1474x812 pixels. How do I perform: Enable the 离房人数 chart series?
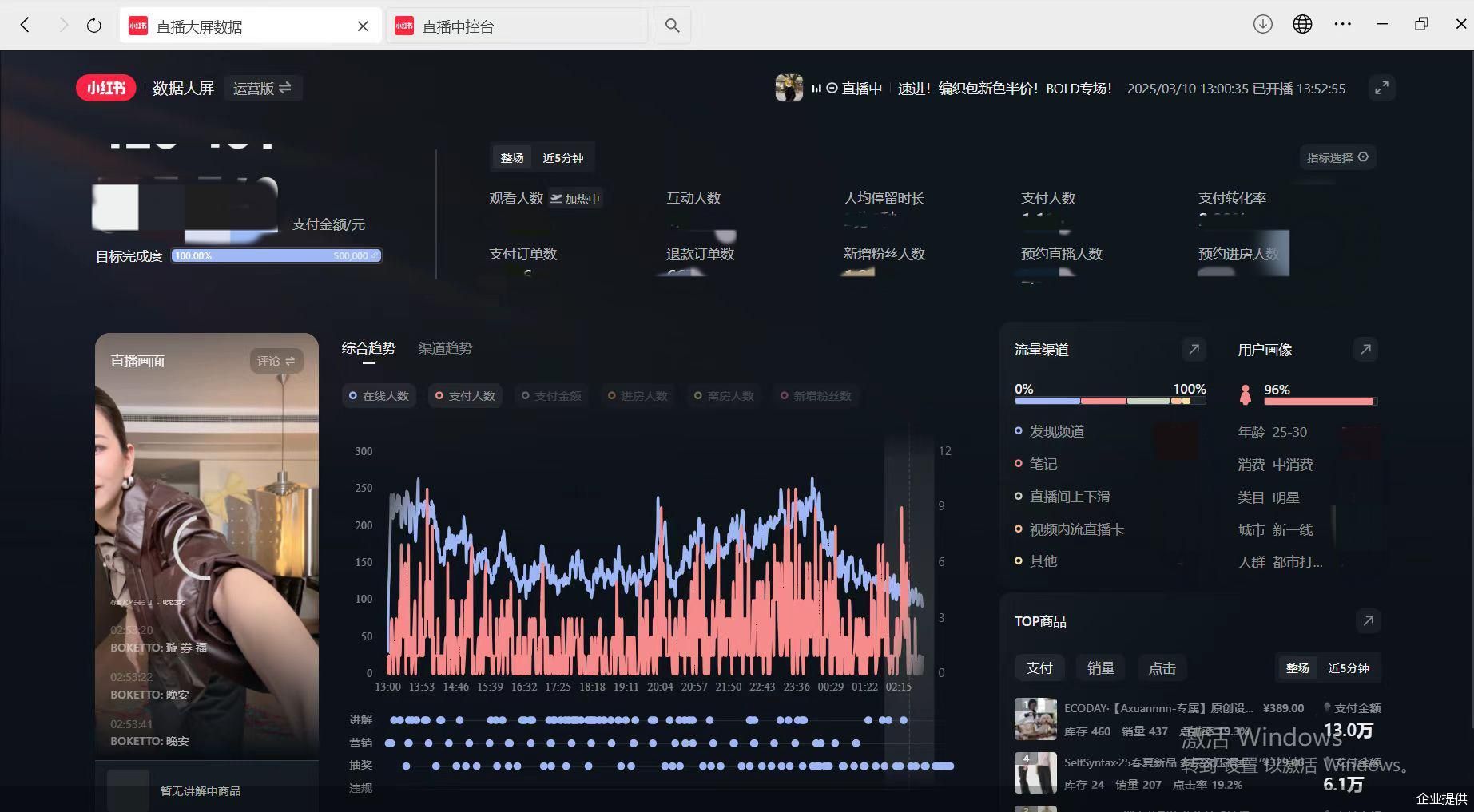[x=724, y=396]
